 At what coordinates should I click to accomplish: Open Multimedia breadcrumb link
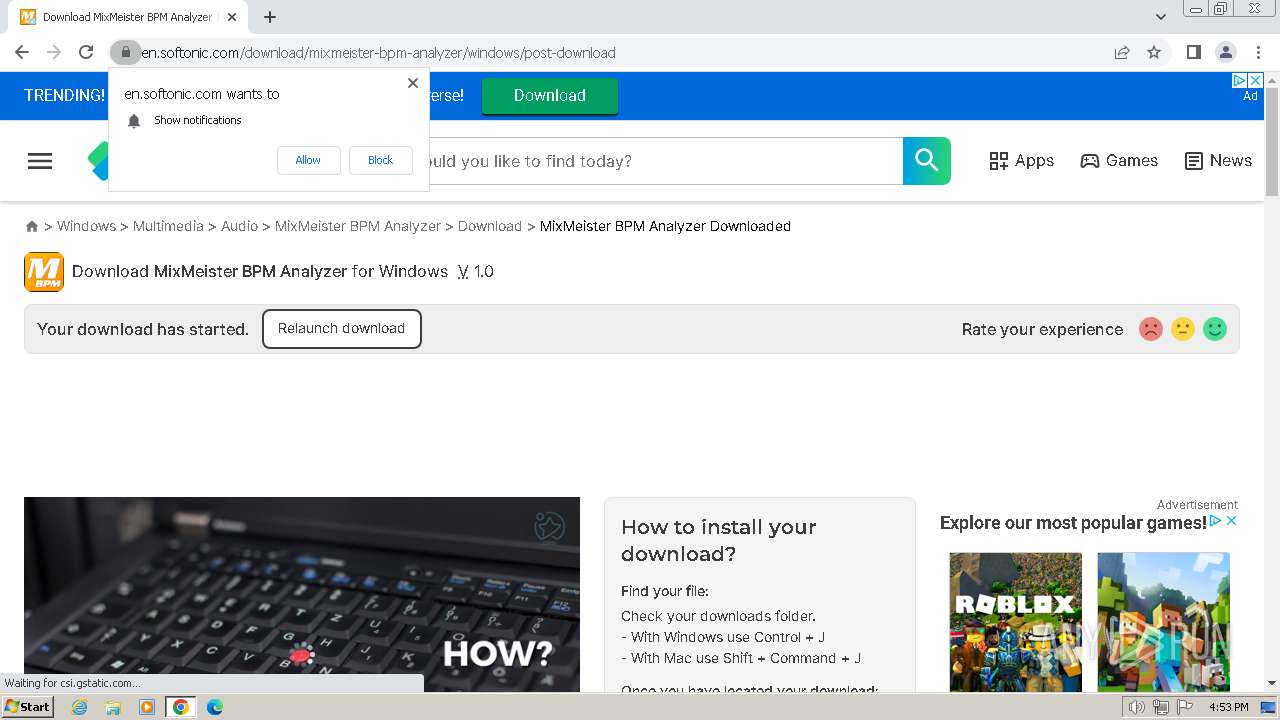168,226
